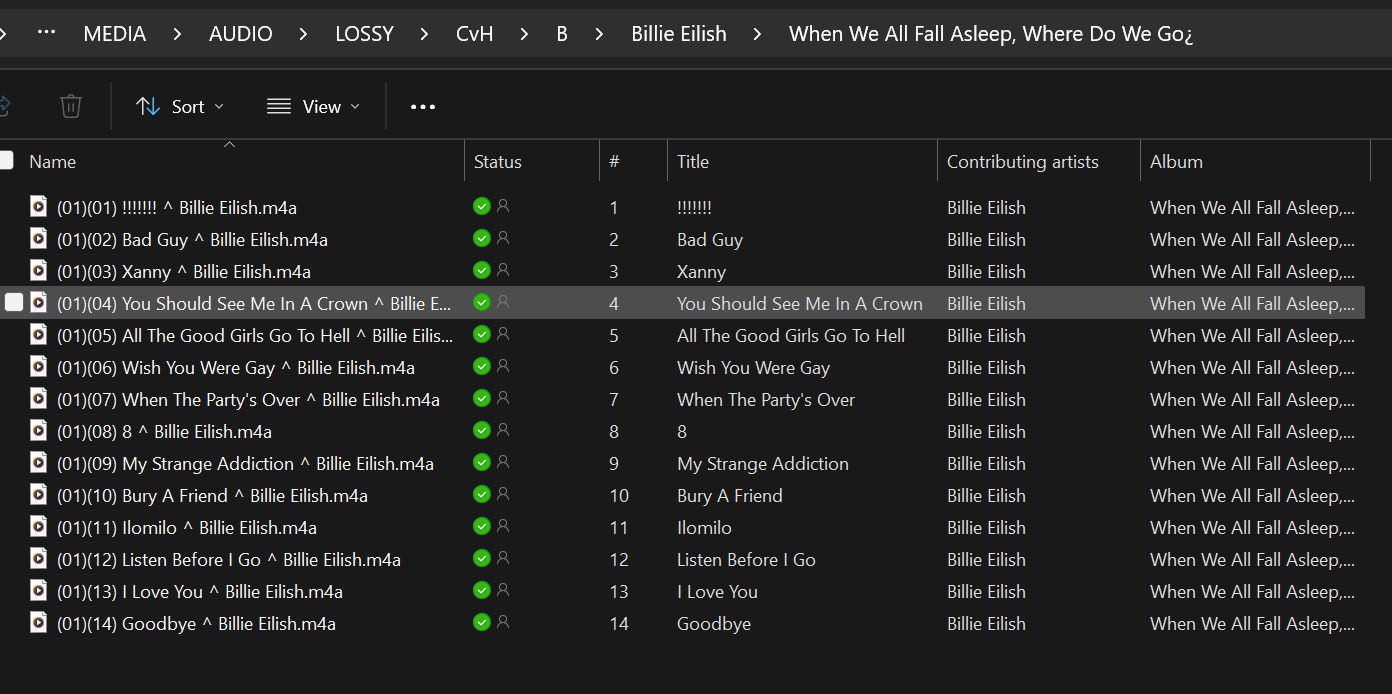Viewport: 1392px width, 694px height.
Task: Click Album cell in the Xanny row
Action: pyautogui.click(x=1253, y=272)
